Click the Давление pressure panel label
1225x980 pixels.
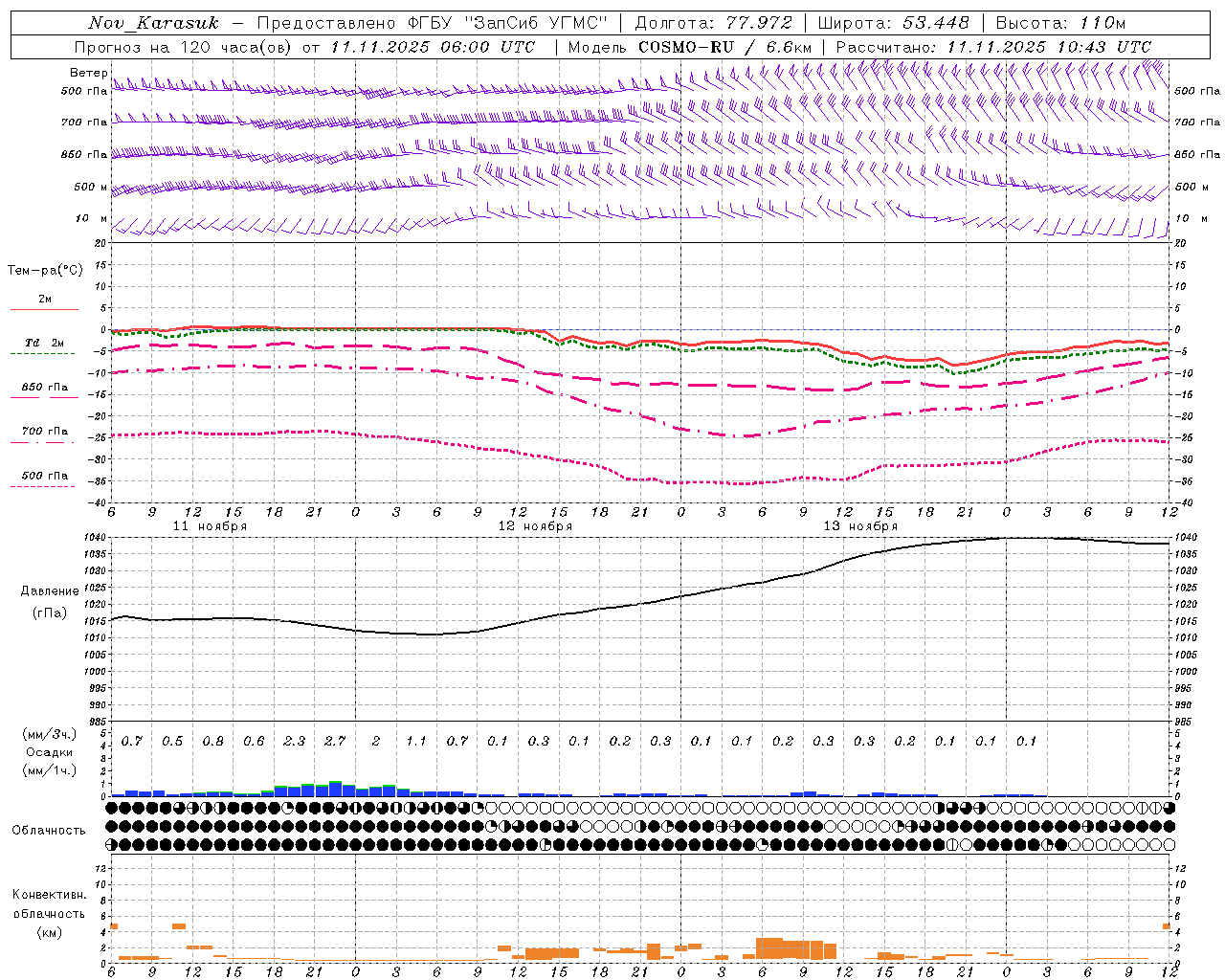(50, 591)
